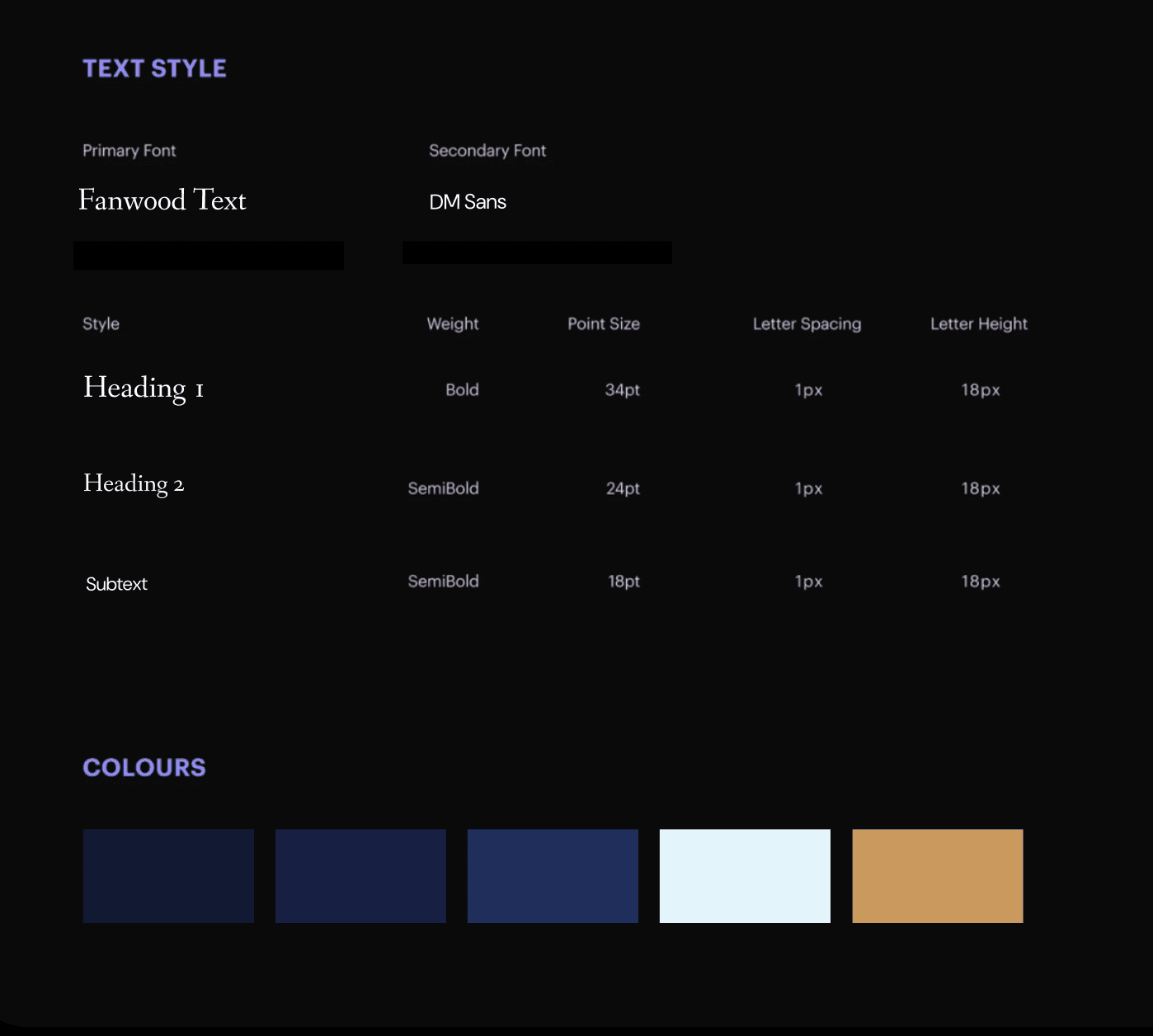1153x1036 pixels.
Task: Click the black bar under DM Sans
Action: pyautogui.click(x=537, y=252)
